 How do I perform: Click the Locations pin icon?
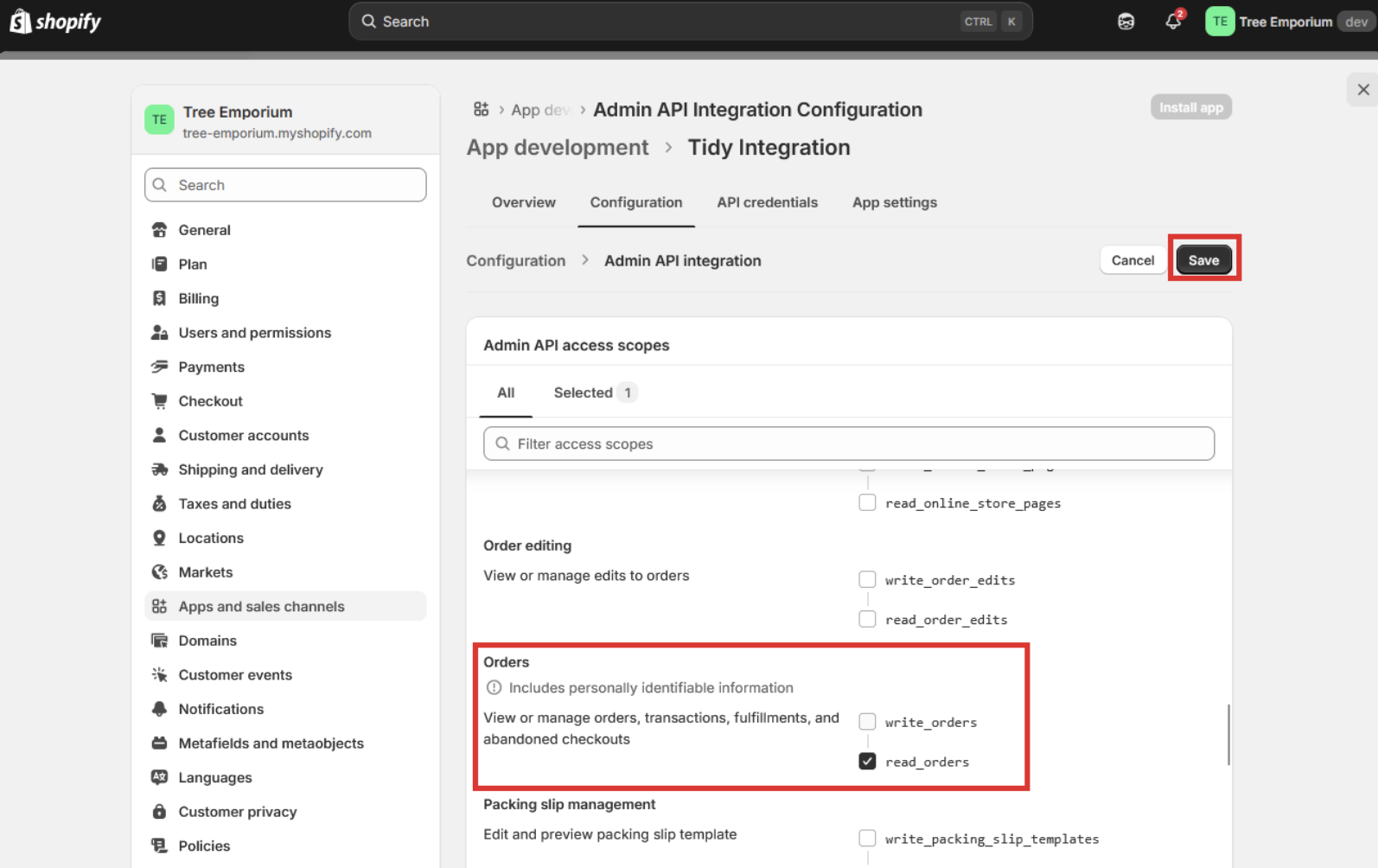159,538
